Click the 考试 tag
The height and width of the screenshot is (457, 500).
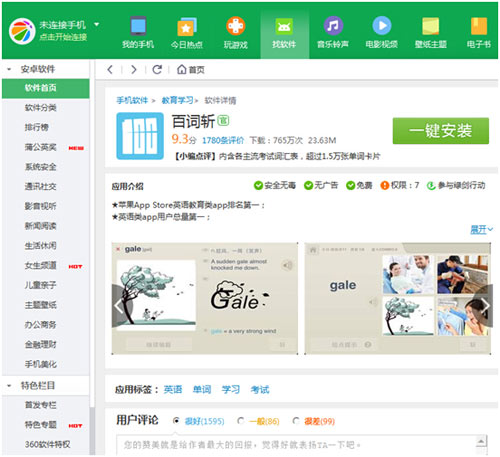pos(260,389)
